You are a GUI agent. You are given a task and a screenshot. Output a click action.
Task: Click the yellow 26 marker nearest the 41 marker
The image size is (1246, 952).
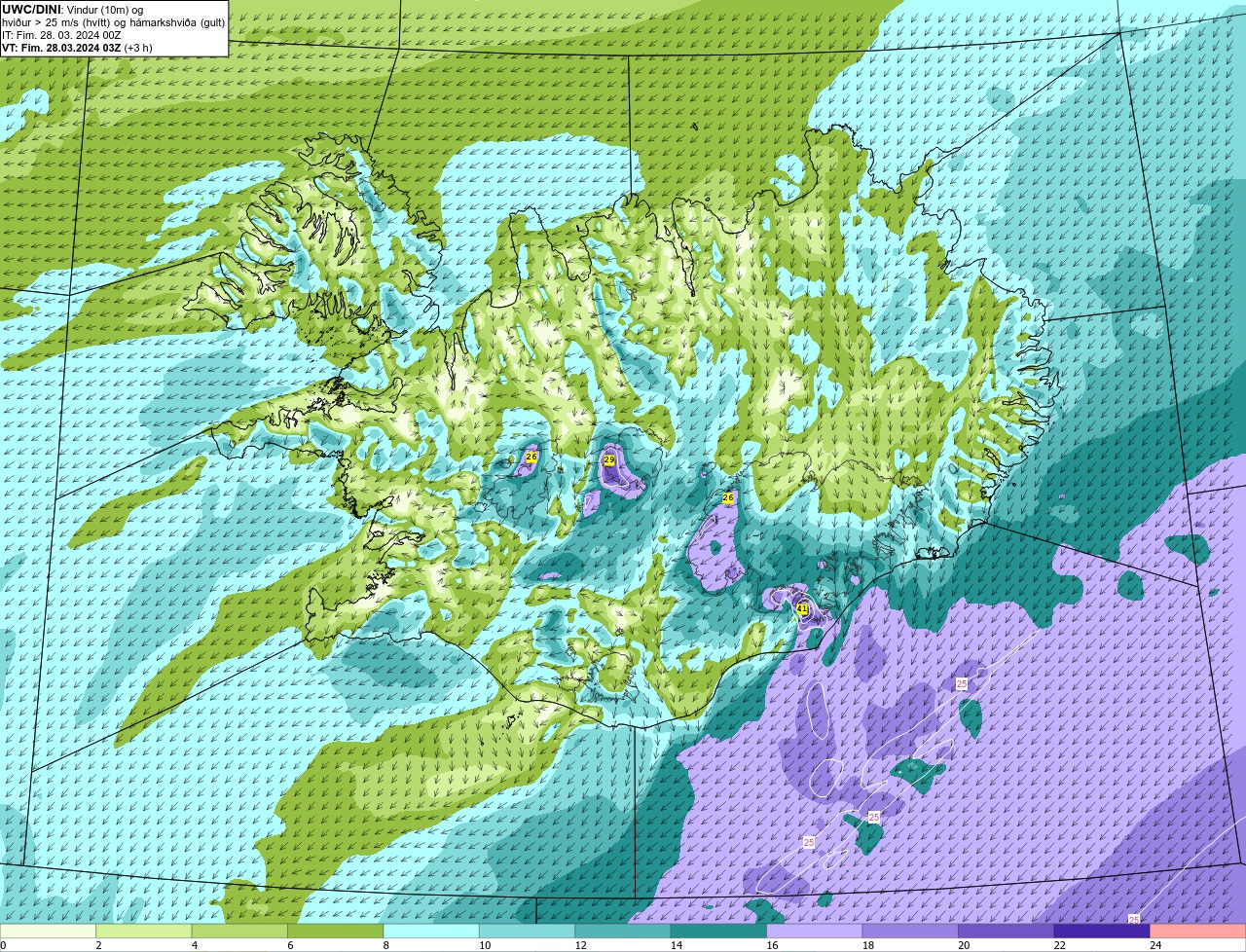[x=728, y=497]
